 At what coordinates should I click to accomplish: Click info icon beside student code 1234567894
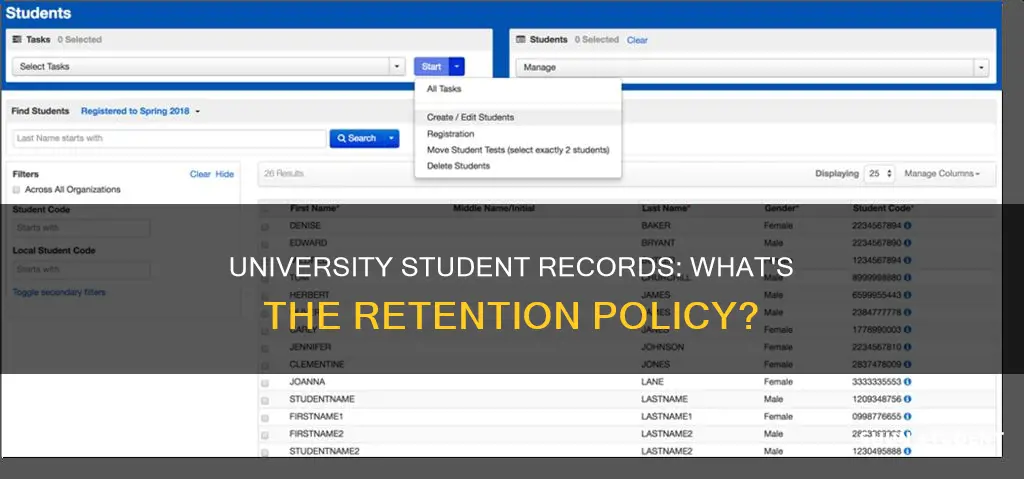coord(908,260)
